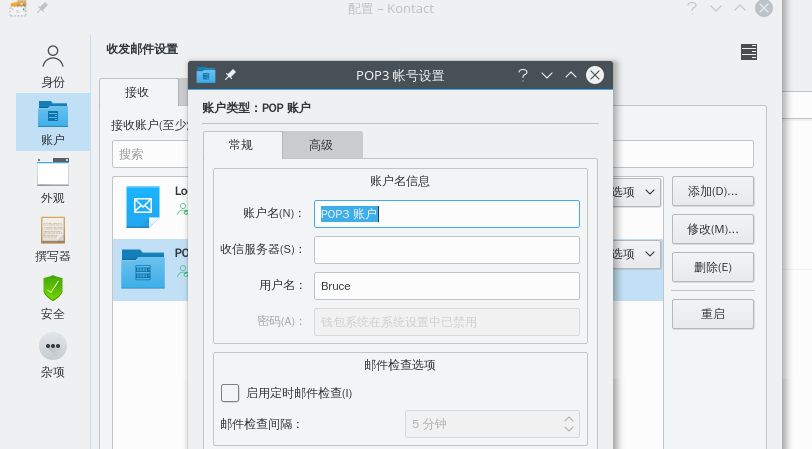Open the 撰写器 (Composer) section

click(x=53, y=239)
